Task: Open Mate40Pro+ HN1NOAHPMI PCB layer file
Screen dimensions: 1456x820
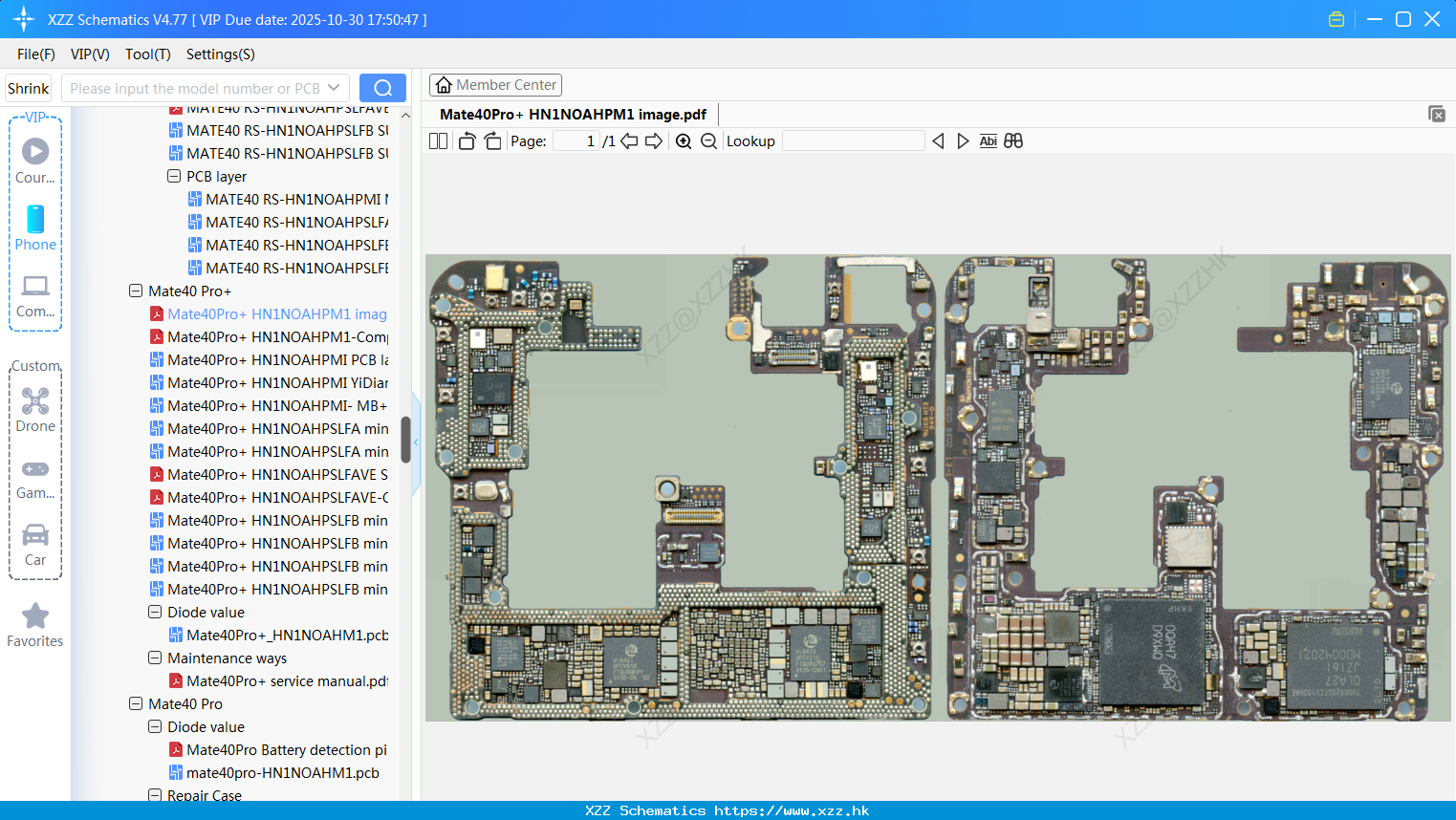Action: (269, 359)
